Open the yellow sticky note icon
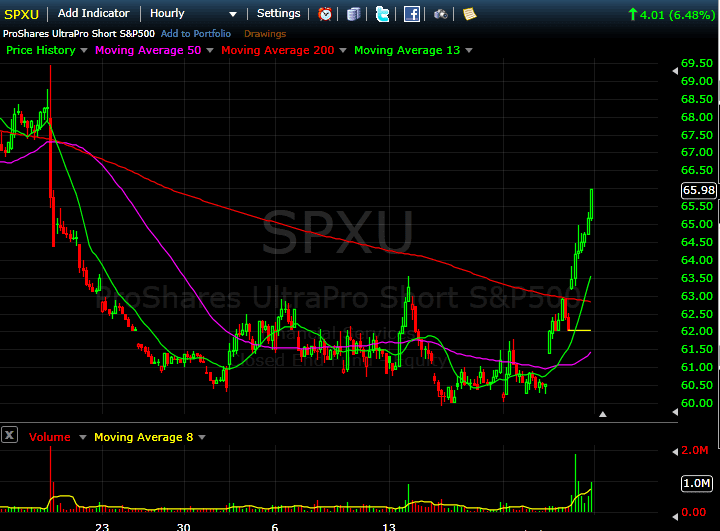This screenshot has height=531, width=720. click(x=469, y=14)
